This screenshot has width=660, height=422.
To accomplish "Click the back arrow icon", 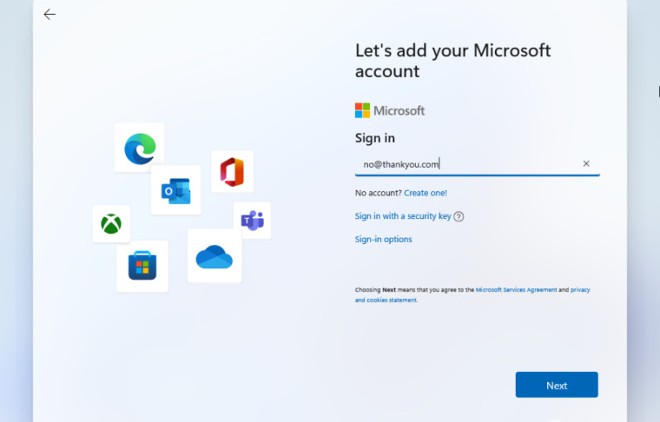I will pyautogui.click(x=49, y=15).
